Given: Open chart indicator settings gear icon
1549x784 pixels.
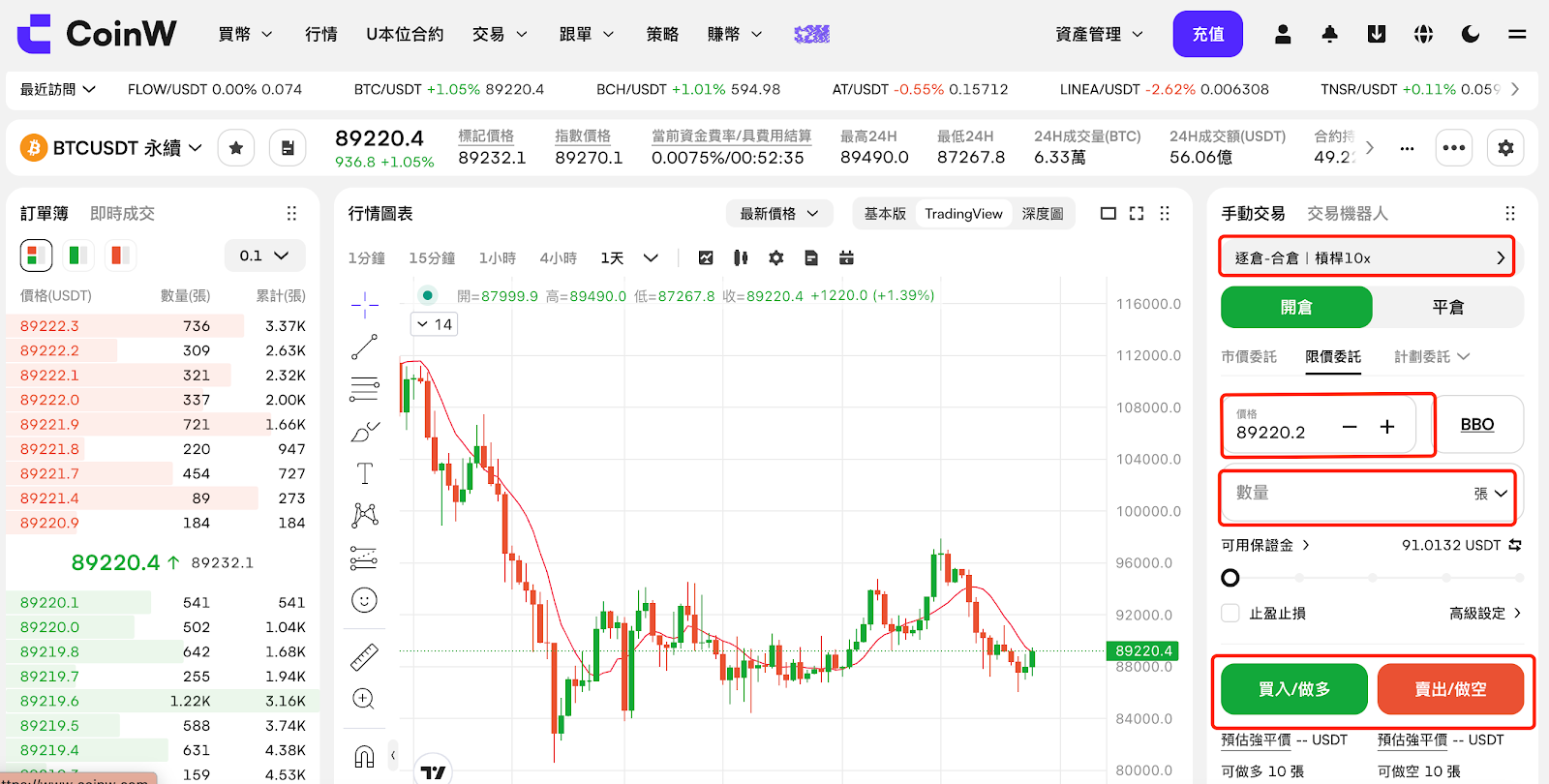Looking at the screenshot, I should pyautogui.click(x=775, y=257).
